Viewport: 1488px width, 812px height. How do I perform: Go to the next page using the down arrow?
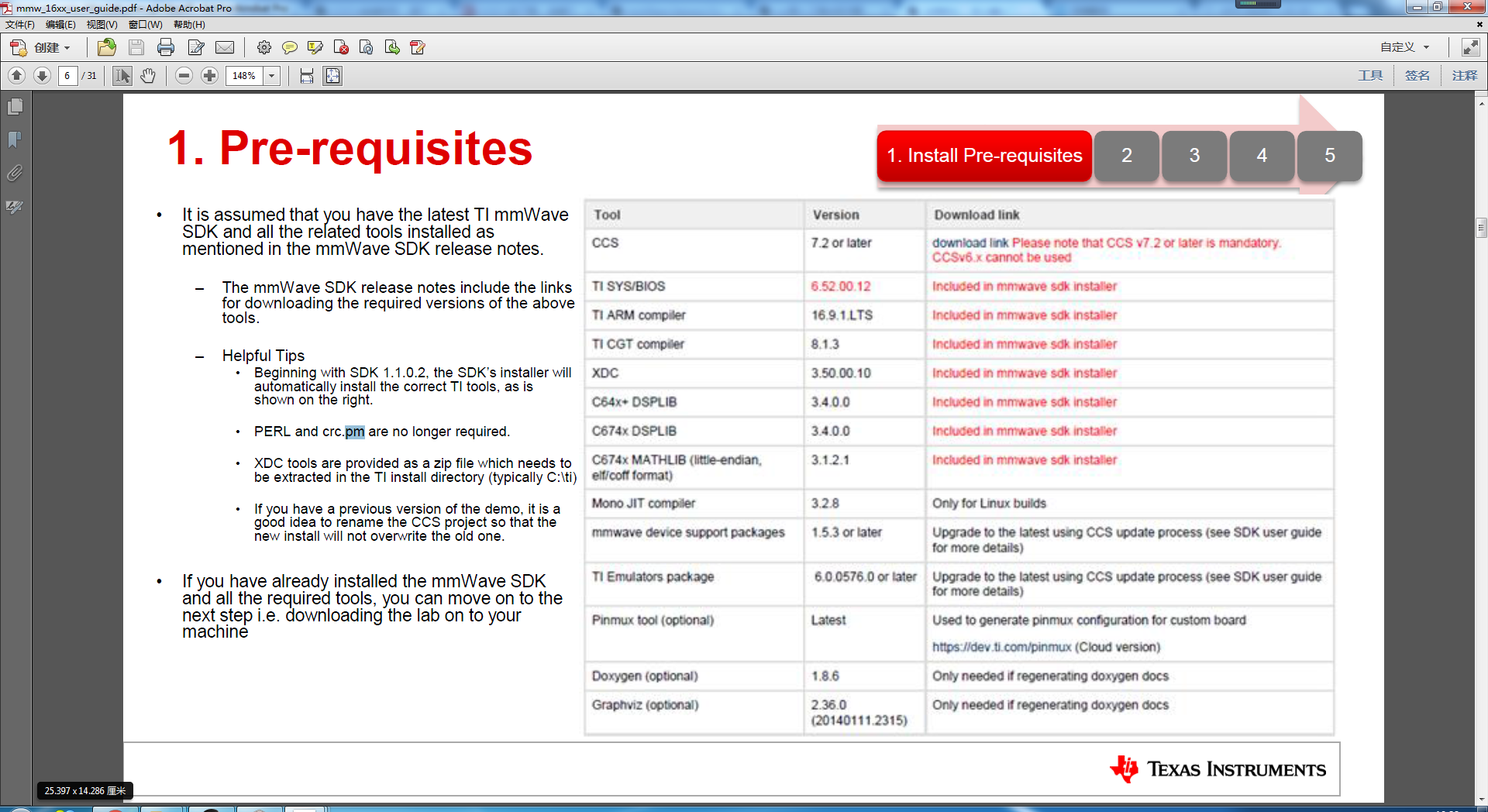(x=43, y=75)
